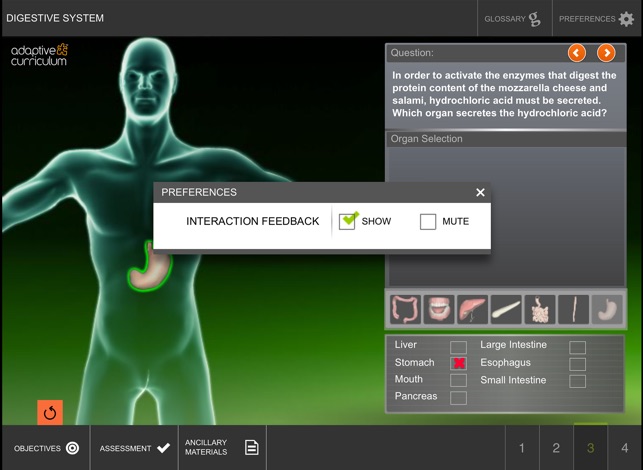Click the Adaptive Curriculum logo

(x=39, y=55)
